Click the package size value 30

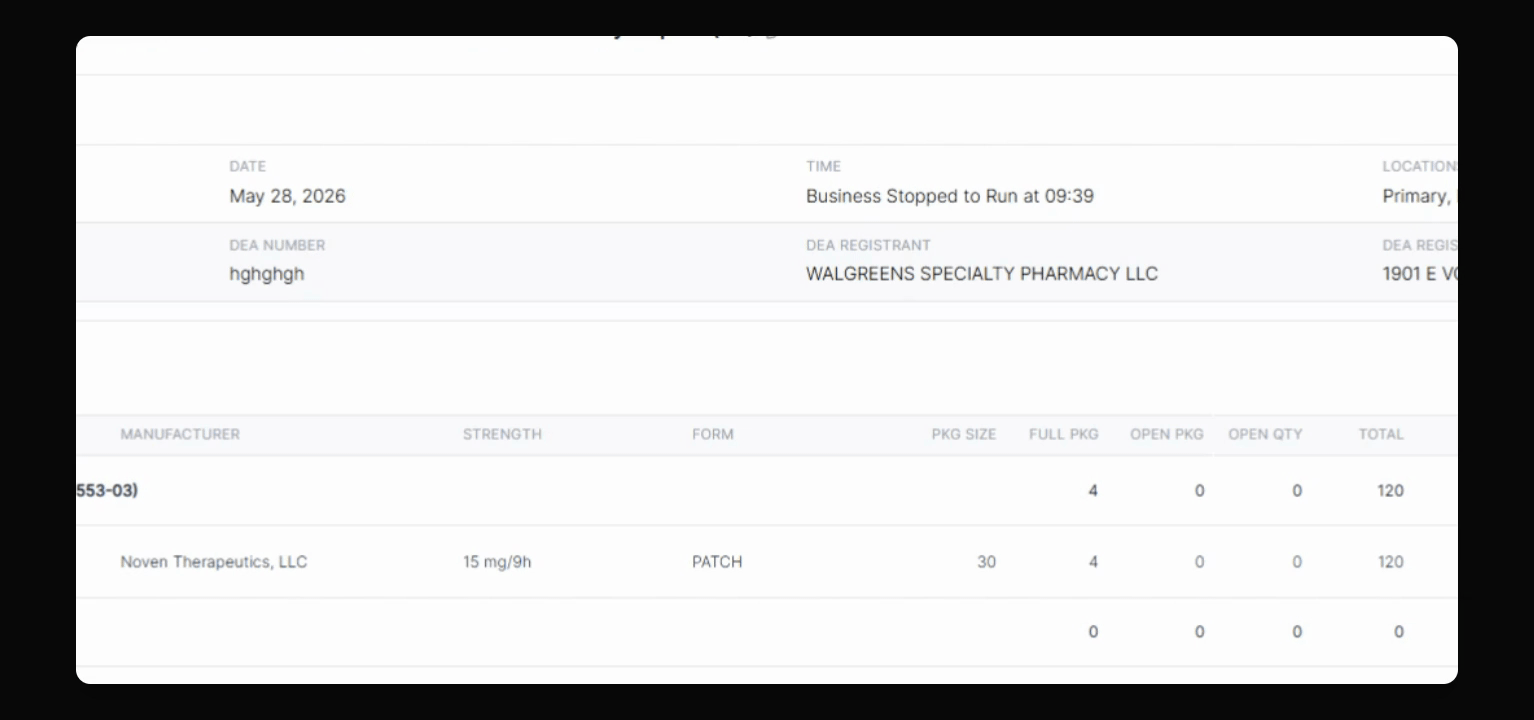986,562
